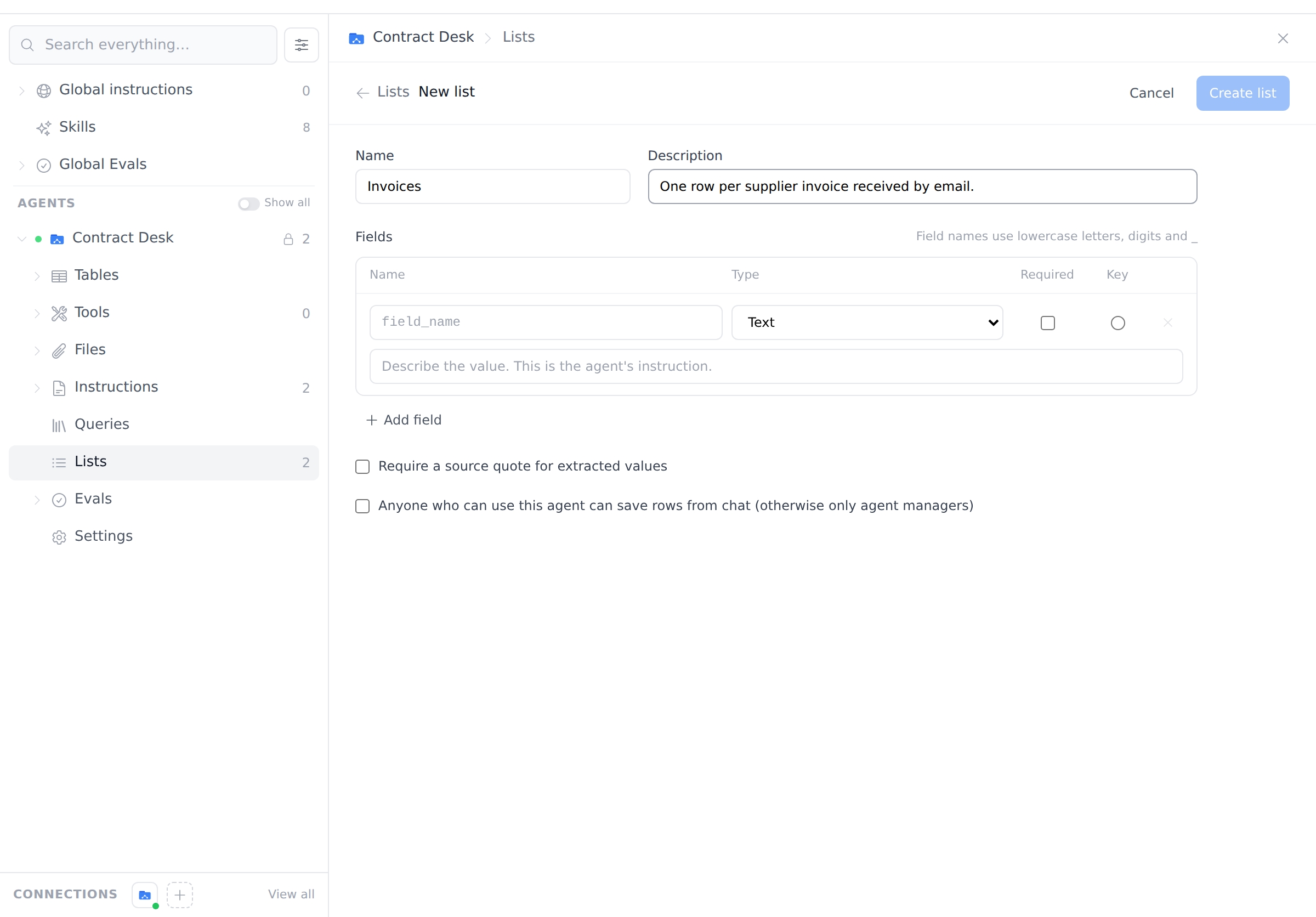Click the Global Evals checkmark icon

tap(43, 165)
